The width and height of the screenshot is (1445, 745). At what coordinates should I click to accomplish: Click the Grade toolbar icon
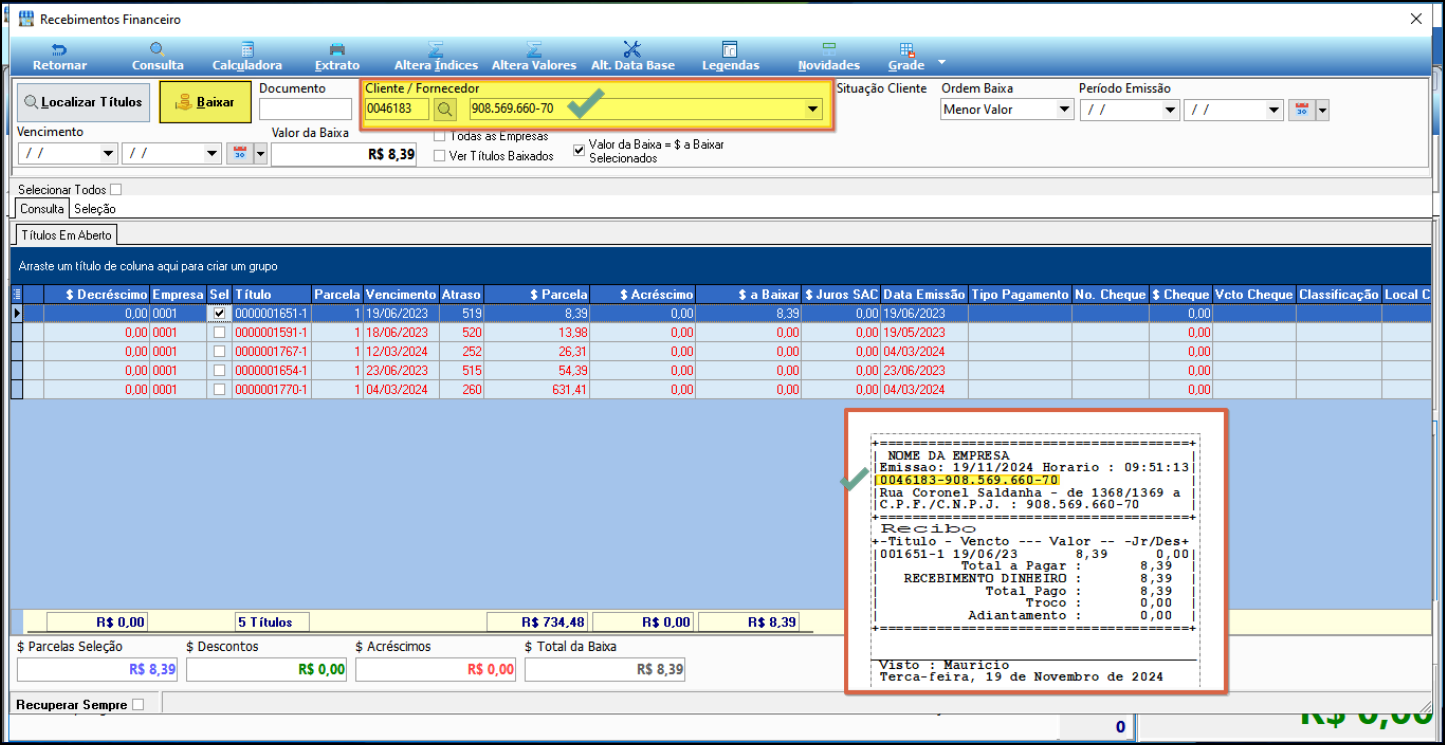click(x=906, y=56)
